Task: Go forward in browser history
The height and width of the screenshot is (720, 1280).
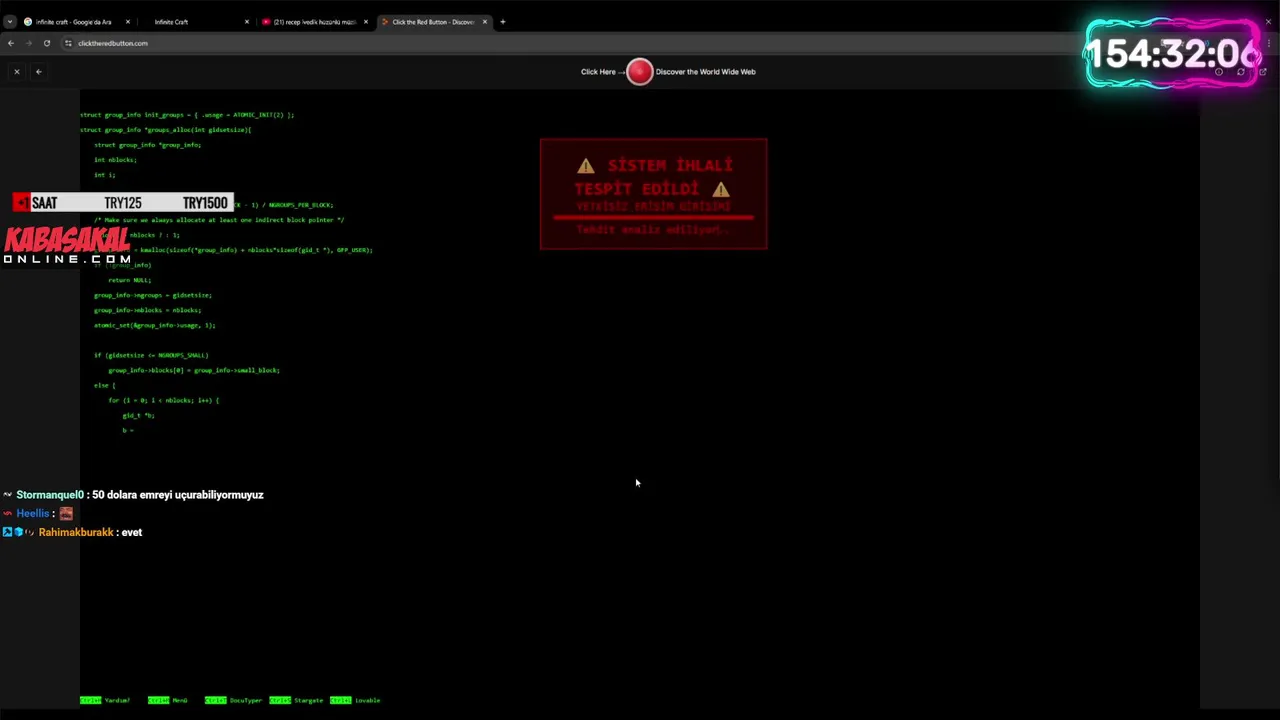Action: (x=28, y=43)
